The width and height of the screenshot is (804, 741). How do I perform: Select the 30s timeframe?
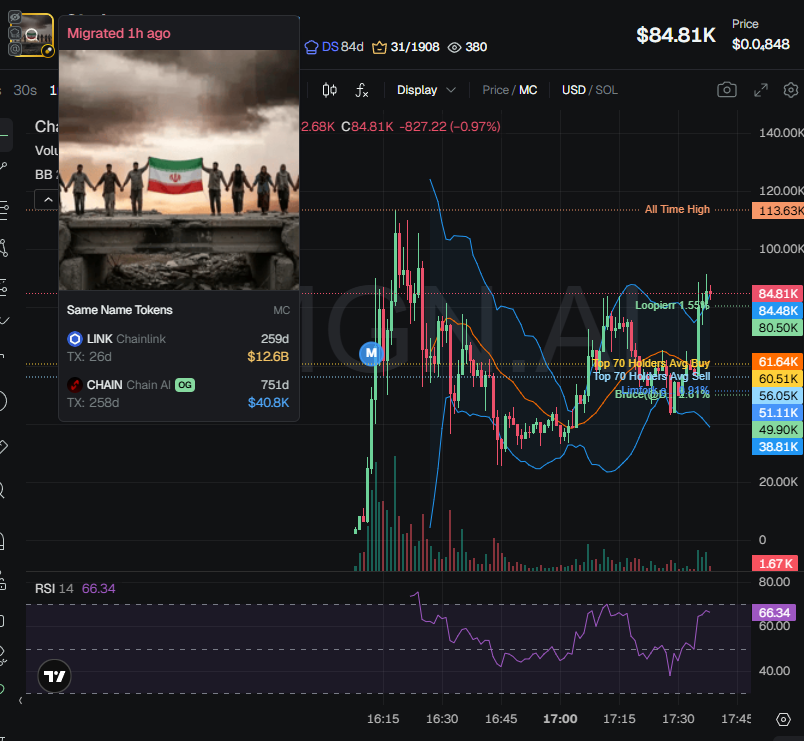25,90
